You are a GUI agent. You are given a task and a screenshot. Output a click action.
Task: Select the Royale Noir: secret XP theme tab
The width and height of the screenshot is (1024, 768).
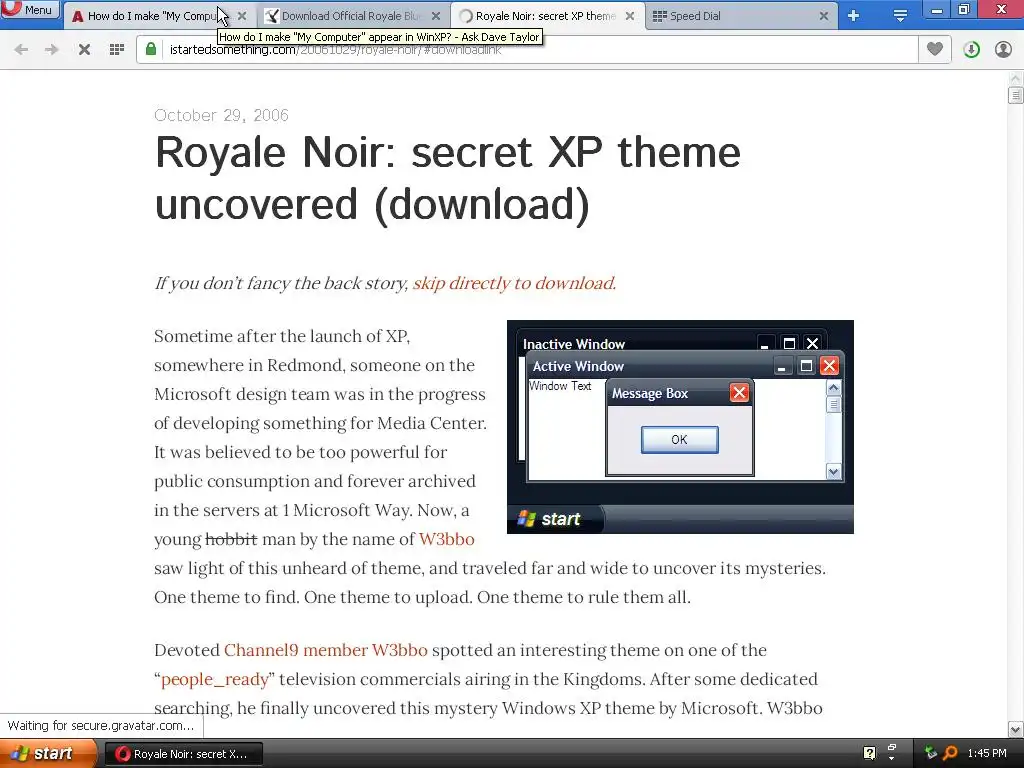(x=546, y=16)
